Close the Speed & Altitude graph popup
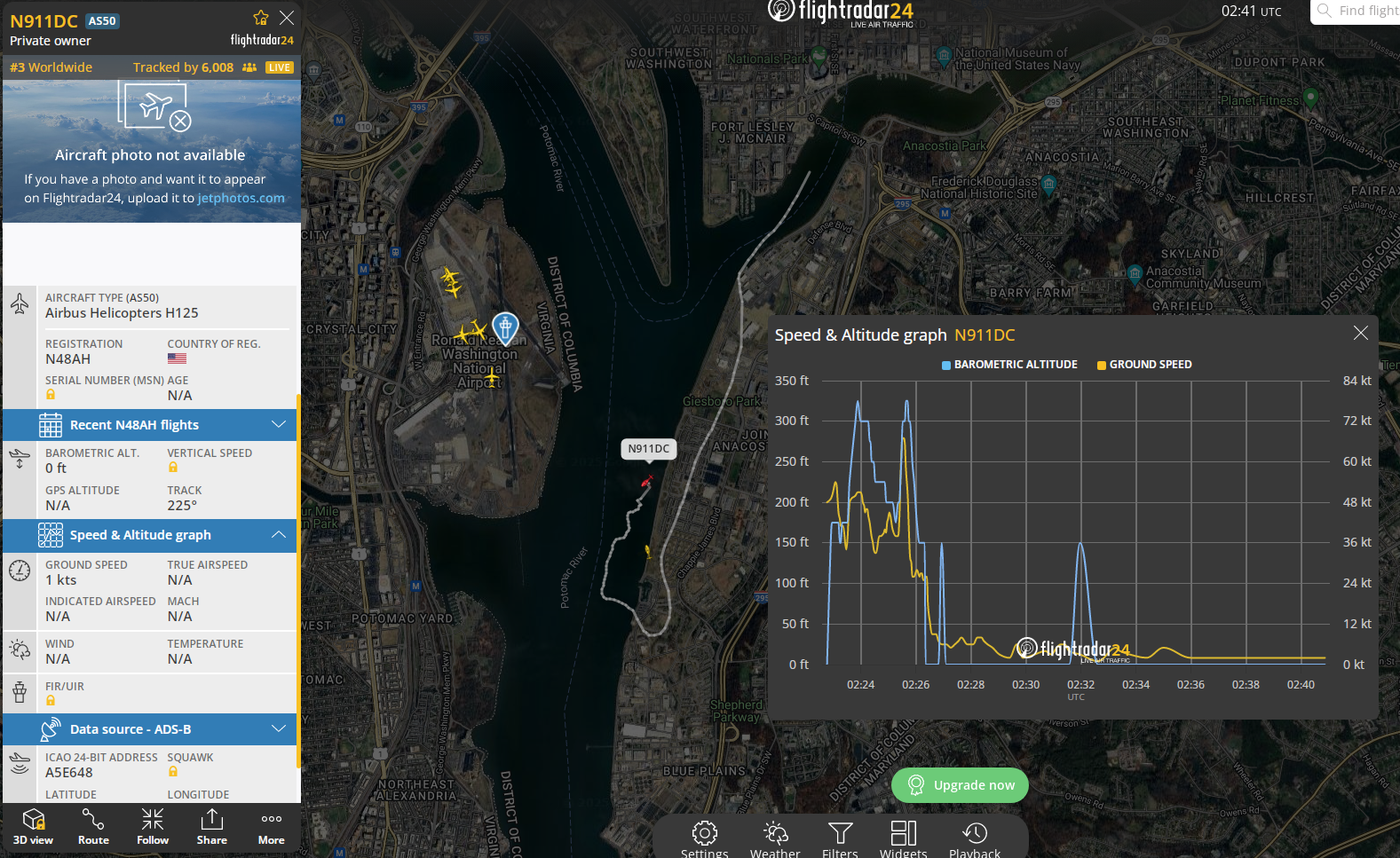The height and width of the screenshot is (858, 1400). click(x=1360, y=333)
